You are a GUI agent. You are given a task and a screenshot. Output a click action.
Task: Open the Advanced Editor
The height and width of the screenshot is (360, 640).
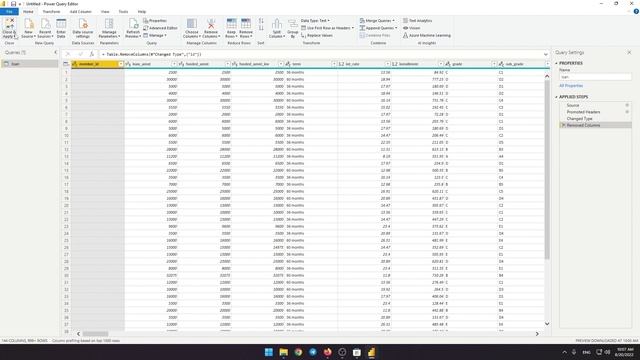[160, 28]
